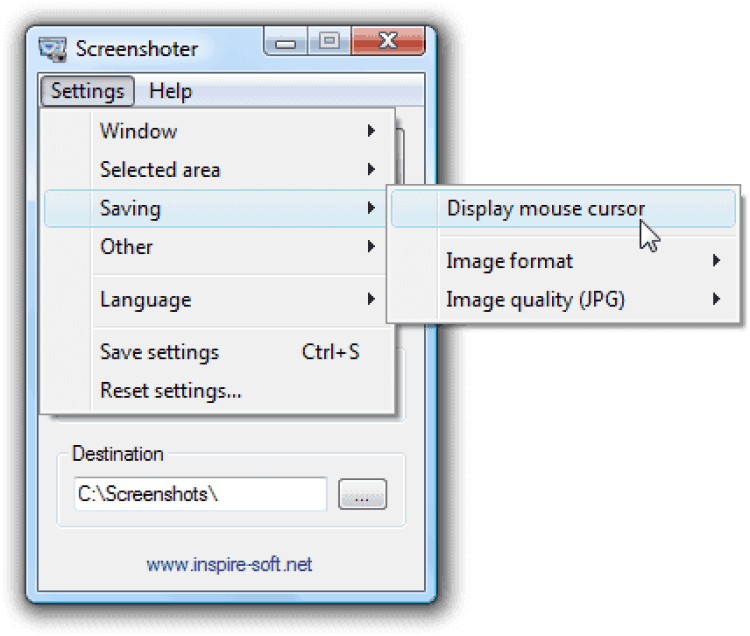750x636 pixels.
Task: Open the Settings menu
Action: coord(87,91)
